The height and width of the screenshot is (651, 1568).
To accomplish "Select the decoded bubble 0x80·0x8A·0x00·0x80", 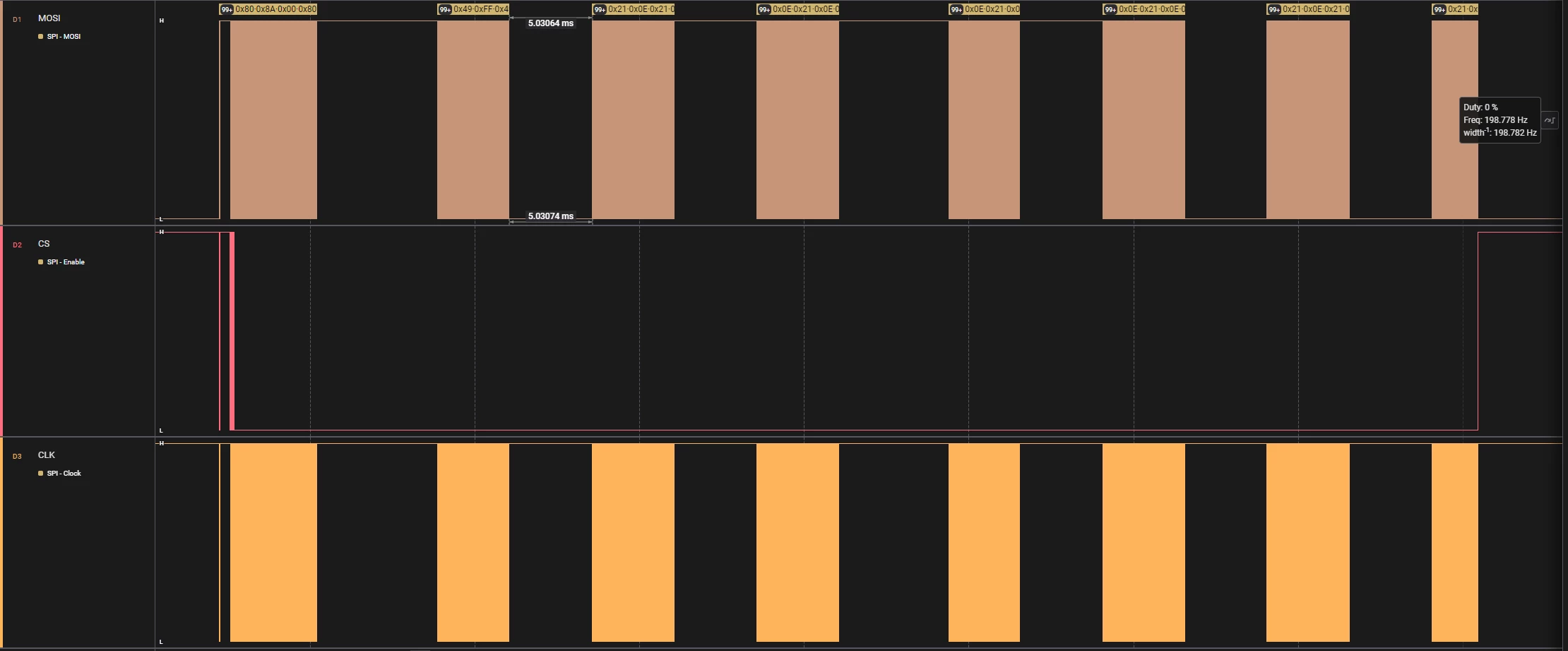I will pyautogui.click(x=268, y=9).
